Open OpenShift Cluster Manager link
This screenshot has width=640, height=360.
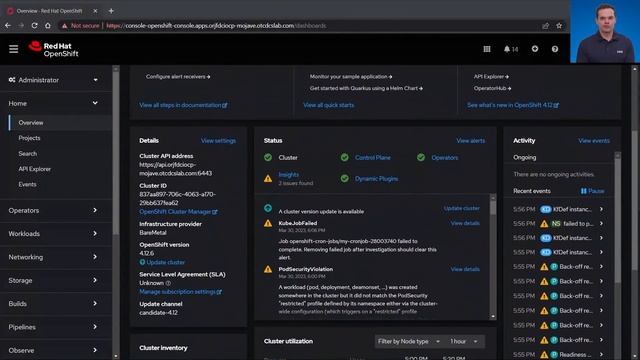click(178, 211)
